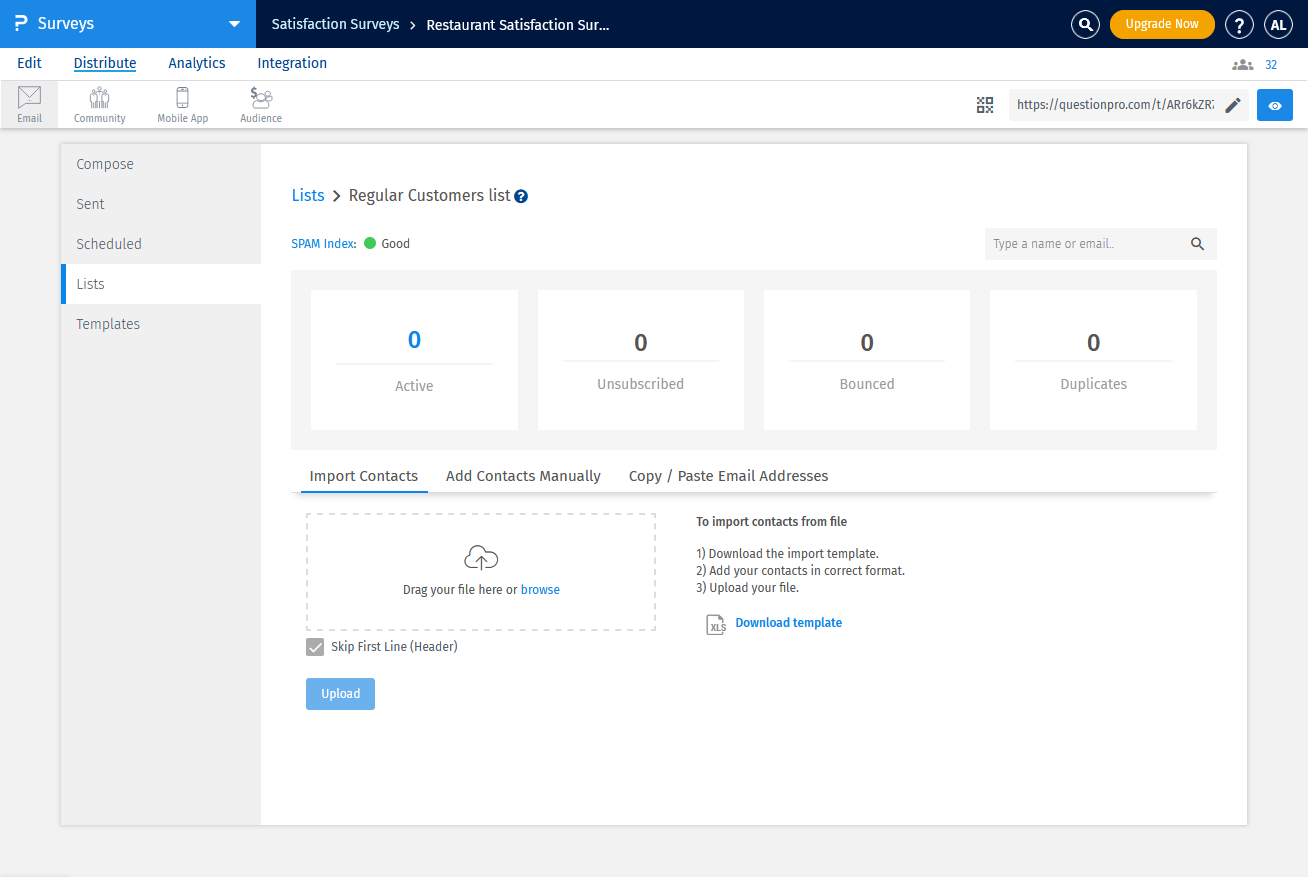Image resolution: width=1308 pixels, height=877 pixels.
Task: Uncheck Skip First Line (Header) checkbox
Action: point(315,647)
